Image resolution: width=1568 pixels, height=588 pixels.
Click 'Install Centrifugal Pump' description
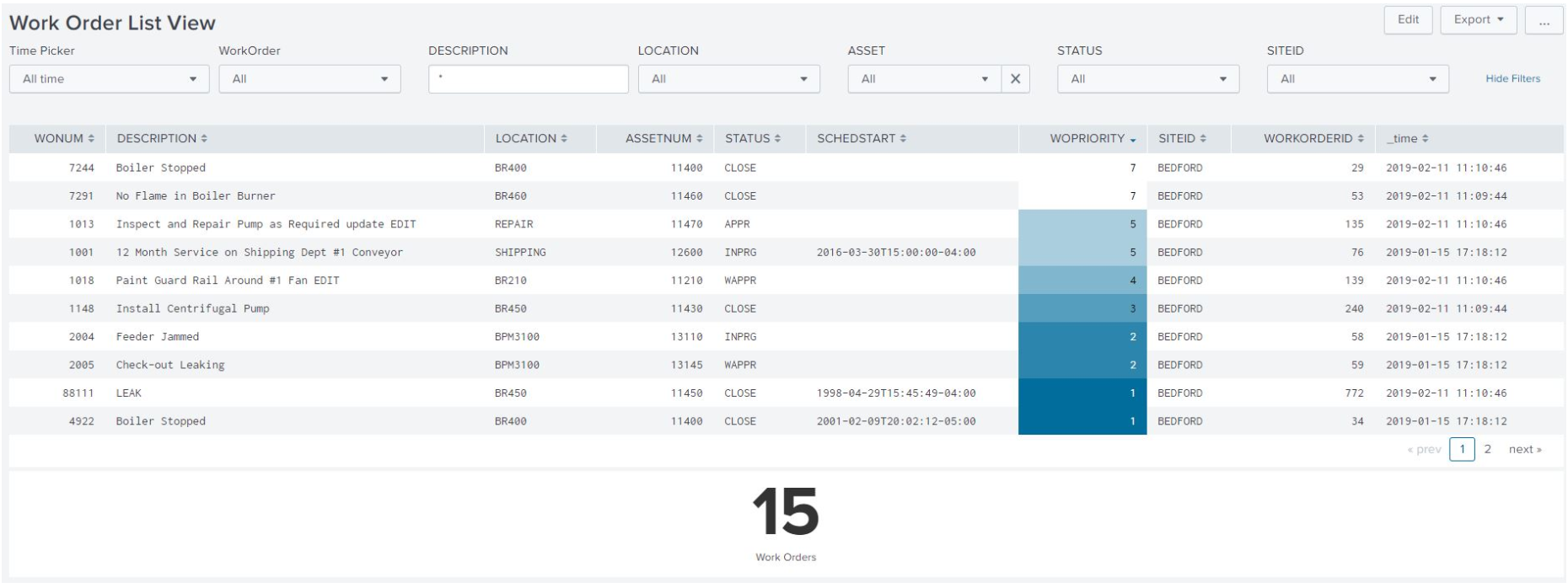[192, 308]
